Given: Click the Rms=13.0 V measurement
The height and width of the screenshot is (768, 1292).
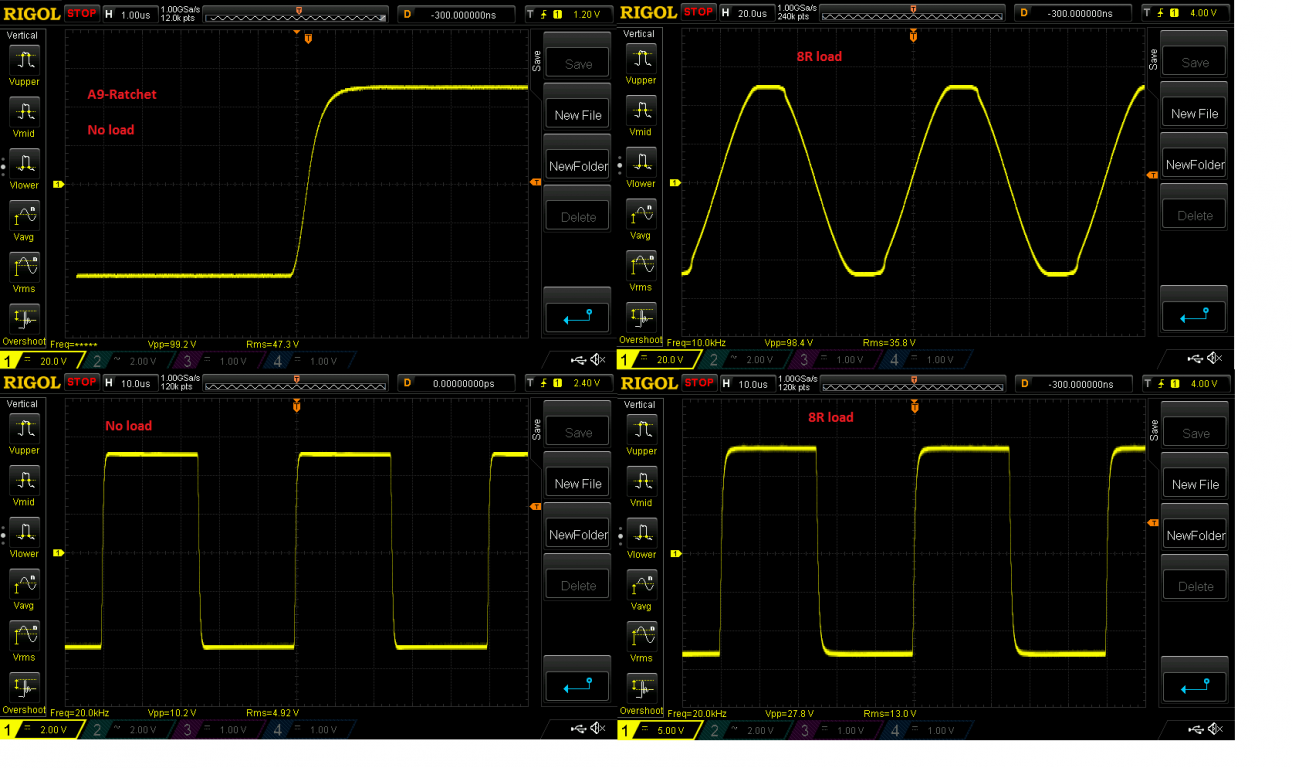Looking at the screenshot, I should (892, 714).
